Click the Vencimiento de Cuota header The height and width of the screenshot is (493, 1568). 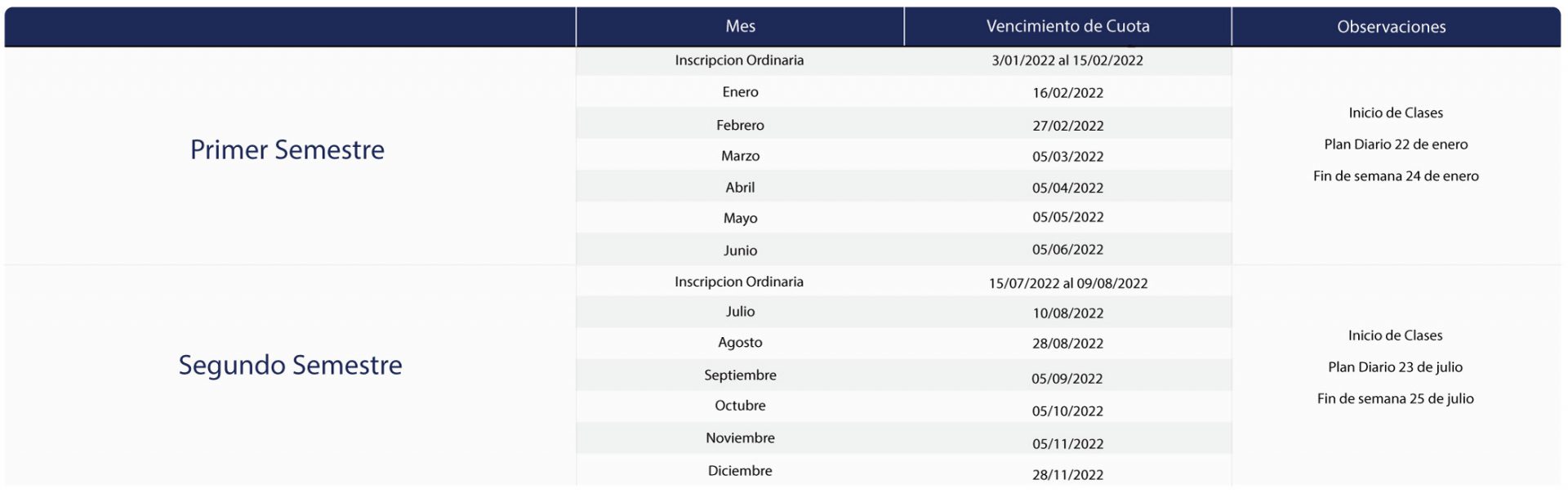tap(1067, 26)
